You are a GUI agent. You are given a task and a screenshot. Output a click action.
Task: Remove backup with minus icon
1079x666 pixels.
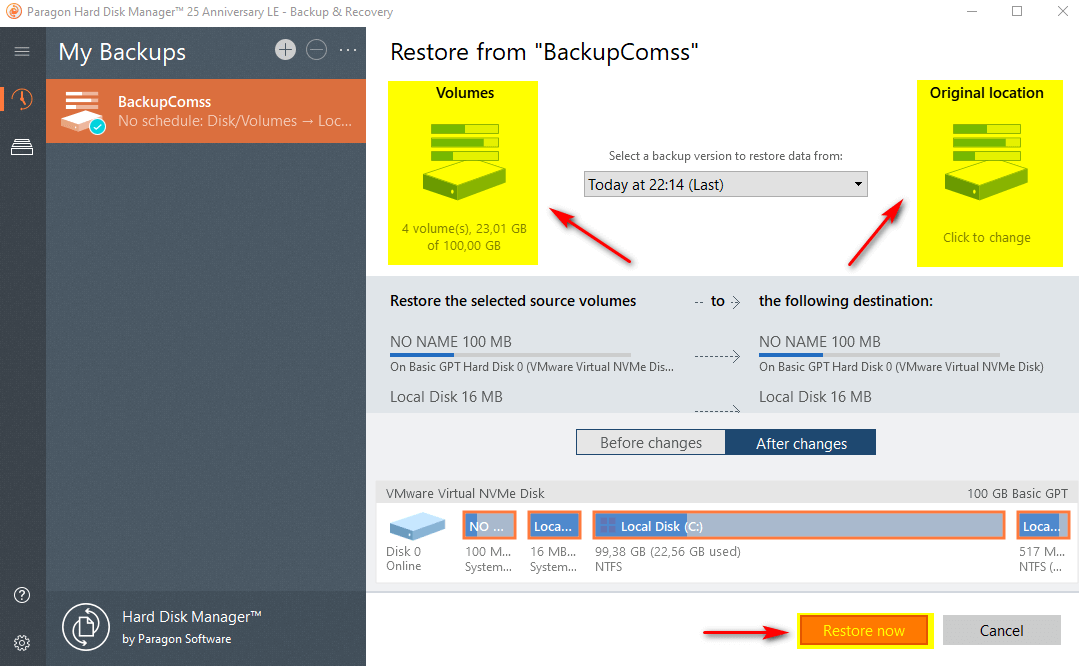(317, 50)
